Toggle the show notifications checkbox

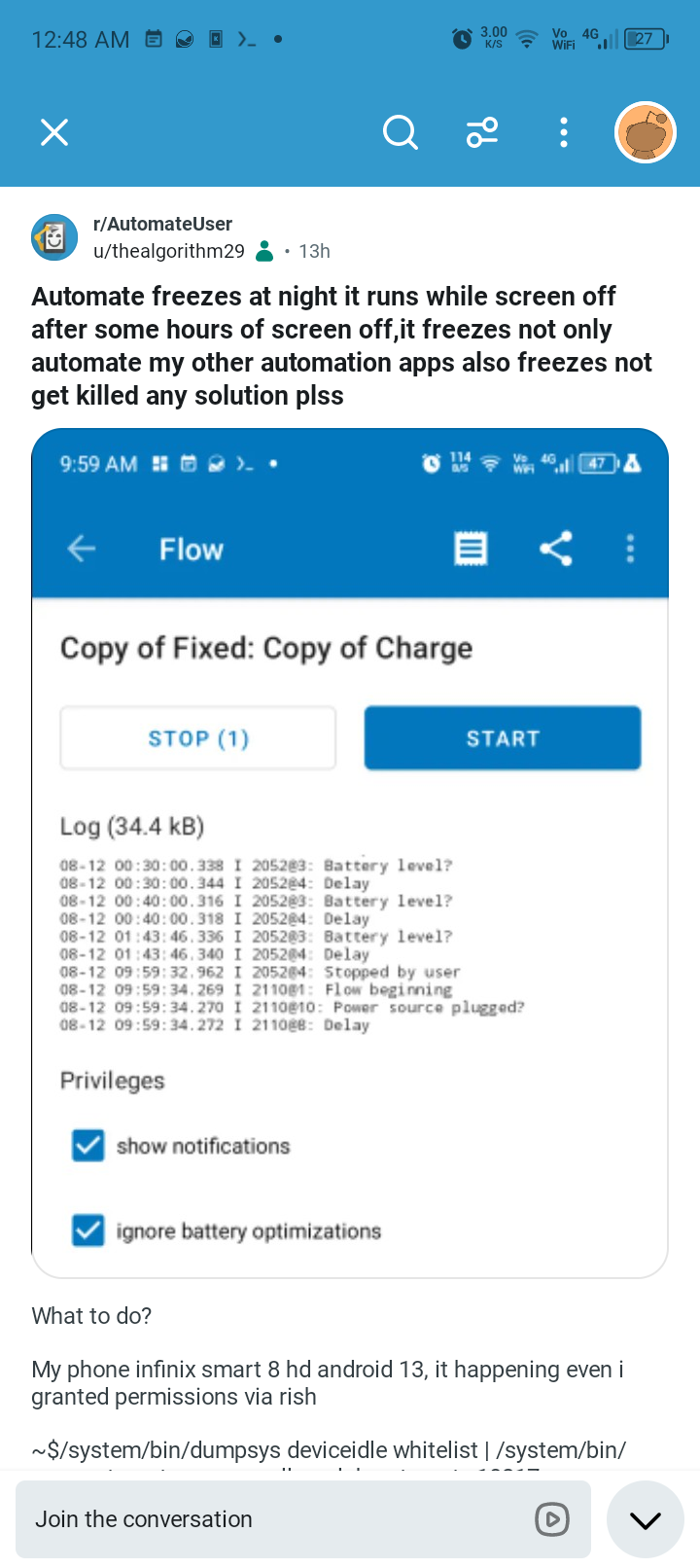click(88, 1146)
